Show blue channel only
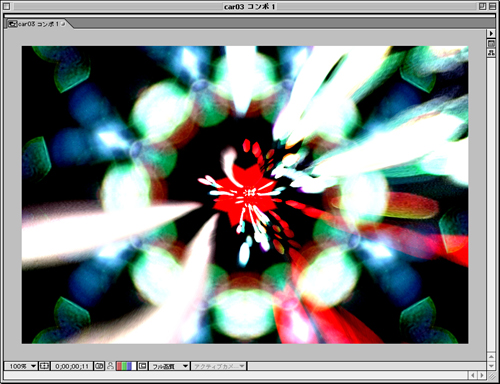 click(129, 366)
